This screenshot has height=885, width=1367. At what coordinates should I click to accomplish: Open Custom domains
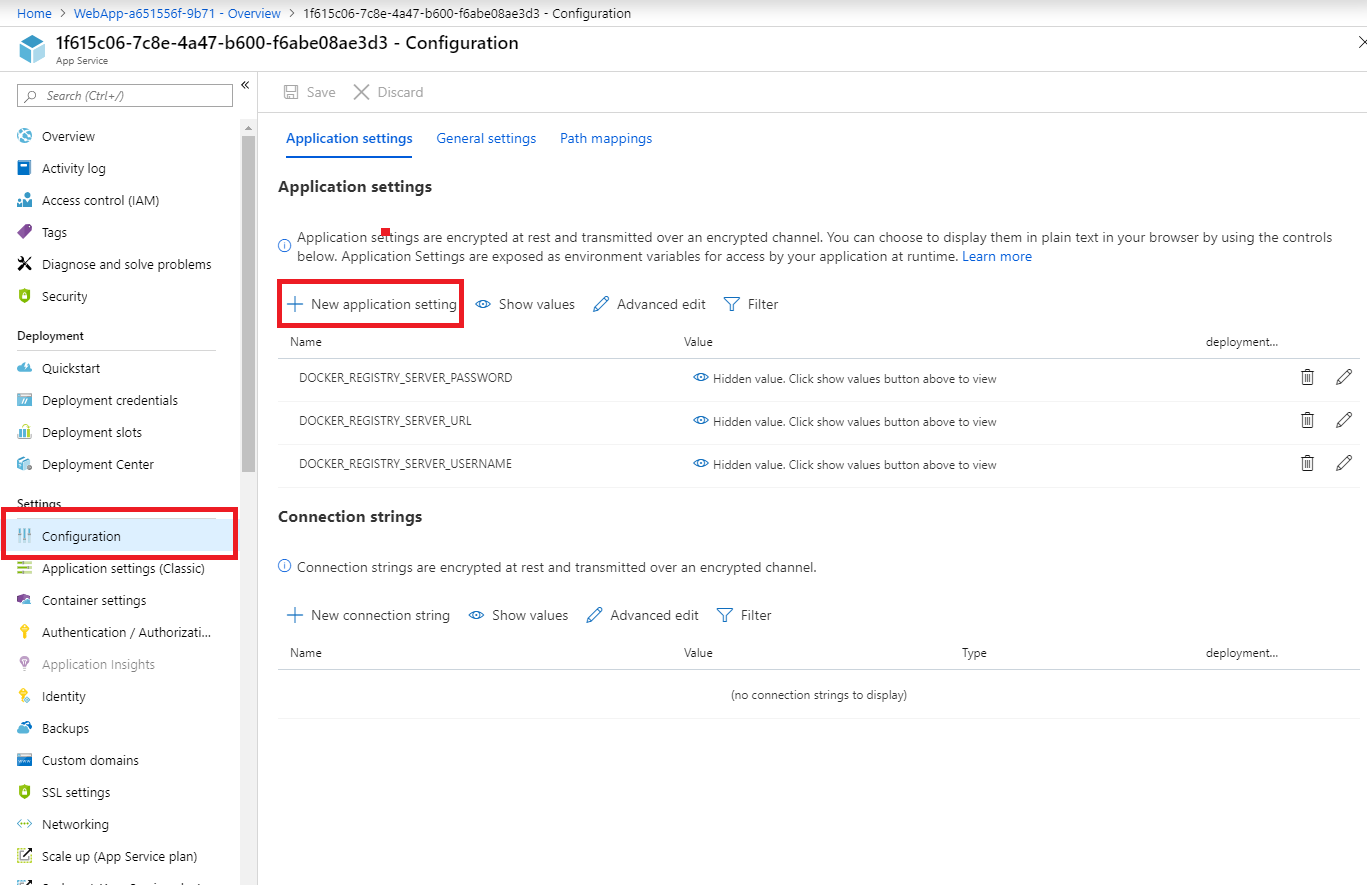(x=90, y=760)
